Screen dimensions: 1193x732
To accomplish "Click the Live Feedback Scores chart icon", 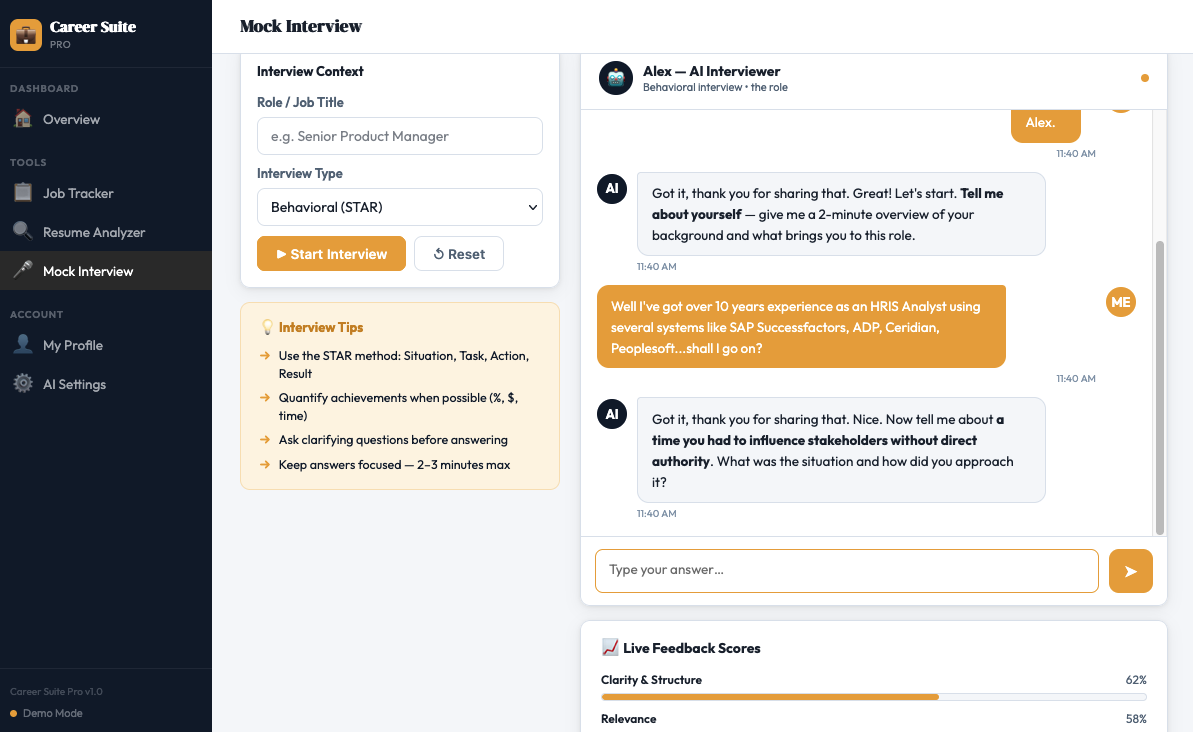I will coord(610,647).
